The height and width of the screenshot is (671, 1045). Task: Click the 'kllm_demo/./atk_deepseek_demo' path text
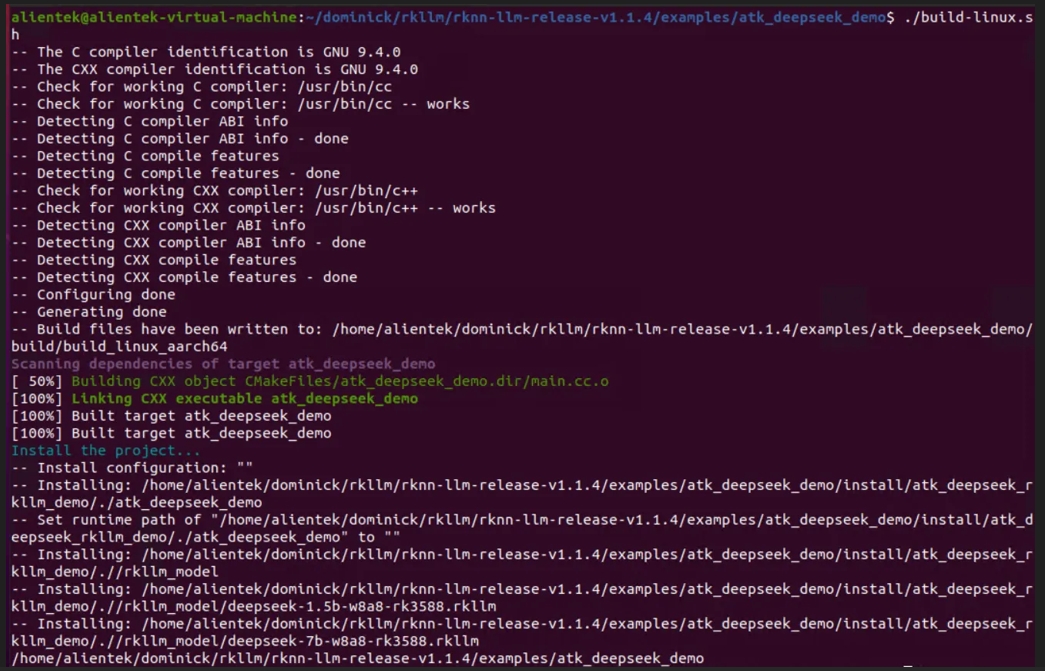point(137,502)
